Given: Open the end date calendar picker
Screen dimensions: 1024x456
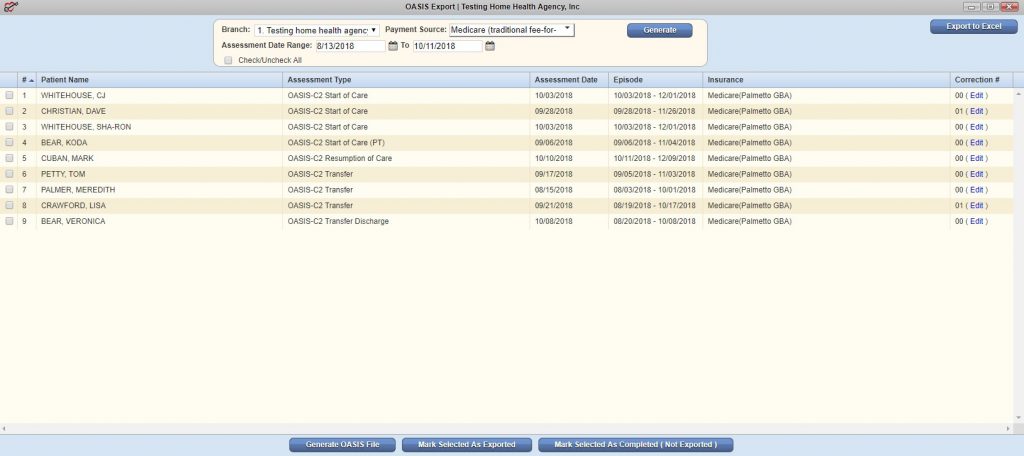Looking at the screenshot, I should coord(490,46).
